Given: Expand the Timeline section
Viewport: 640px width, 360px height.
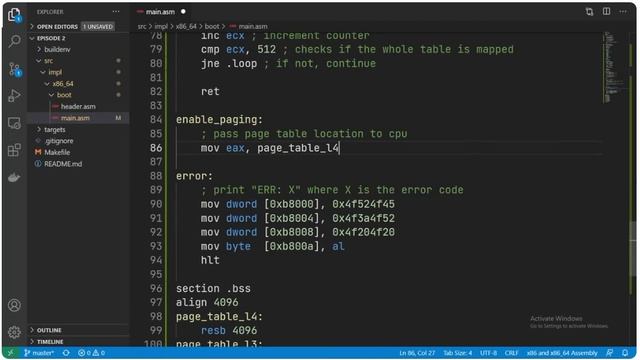Looking at the screenshot, I should click(50, 341).
